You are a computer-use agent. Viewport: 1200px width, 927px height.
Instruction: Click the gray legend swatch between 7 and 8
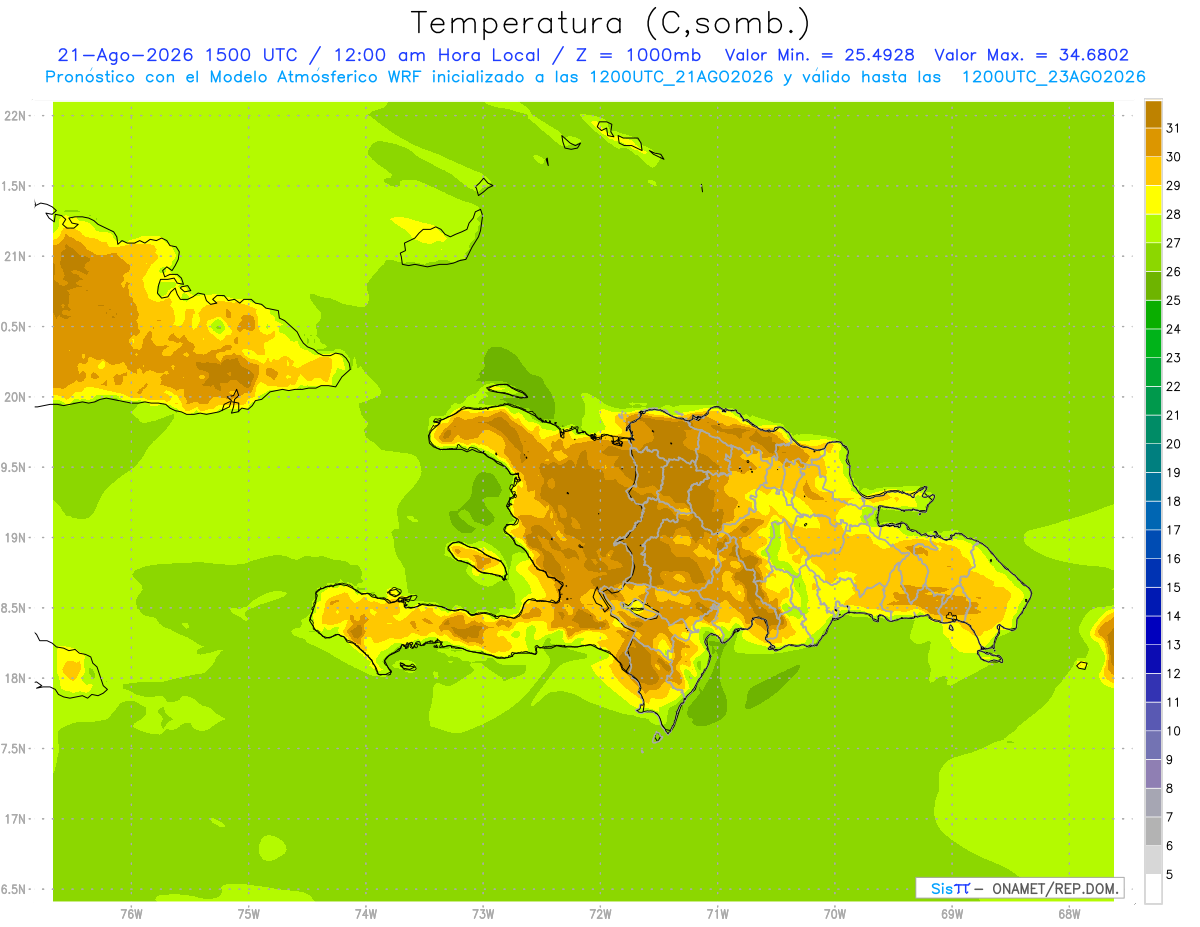pos(1153,803)
